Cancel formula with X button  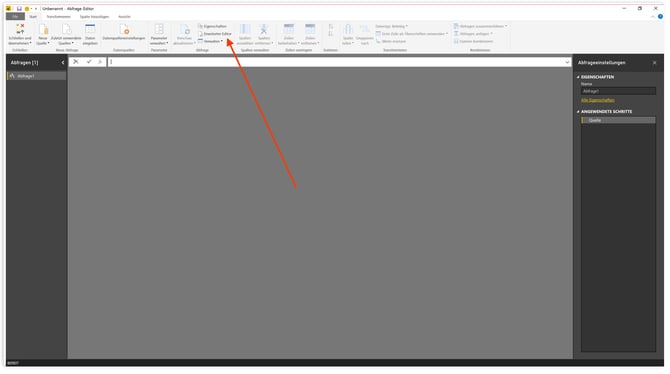pos(76,62)
